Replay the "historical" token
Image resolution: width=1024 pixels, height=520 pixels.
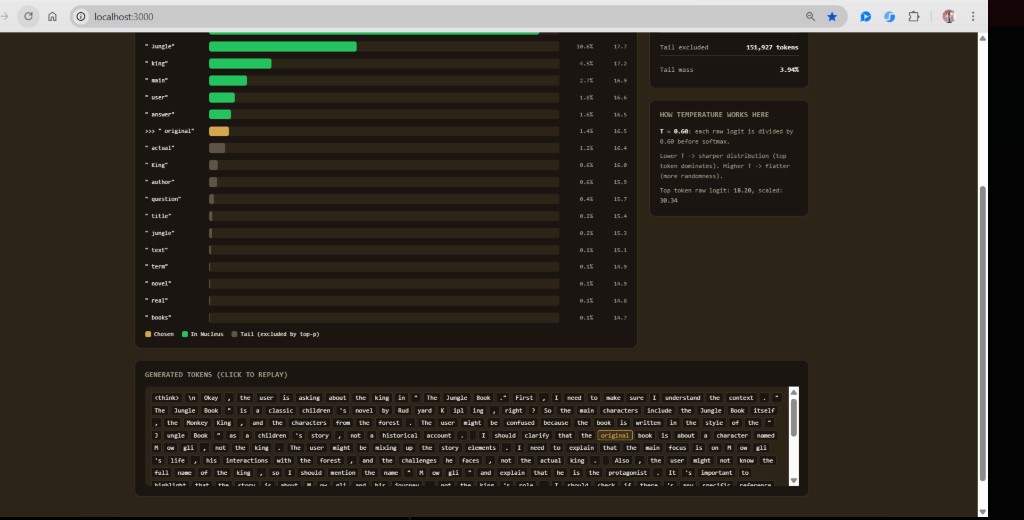400,435
